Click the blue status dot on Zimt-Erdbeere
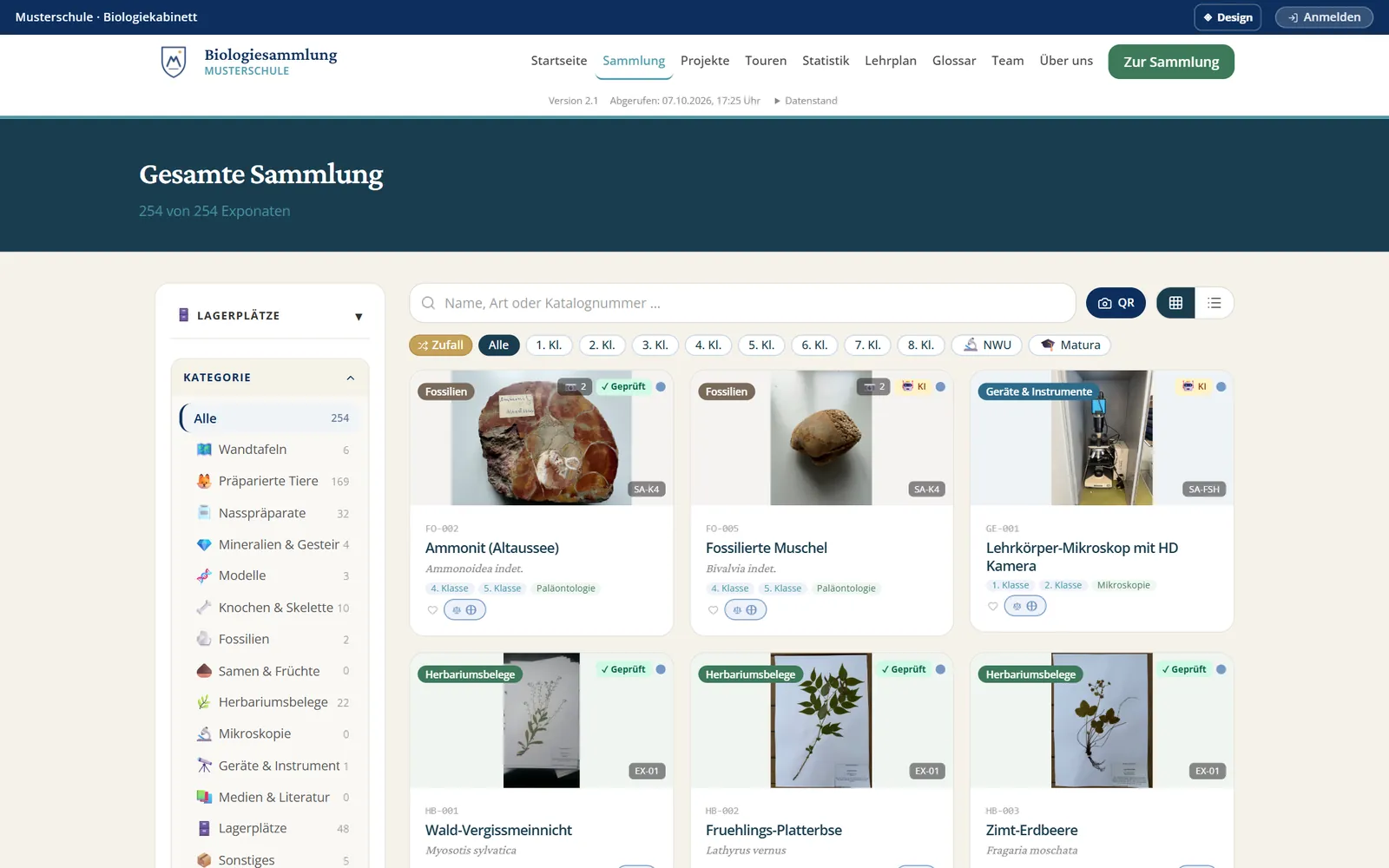1389x868 pixels. click(x=1221, y=669)
